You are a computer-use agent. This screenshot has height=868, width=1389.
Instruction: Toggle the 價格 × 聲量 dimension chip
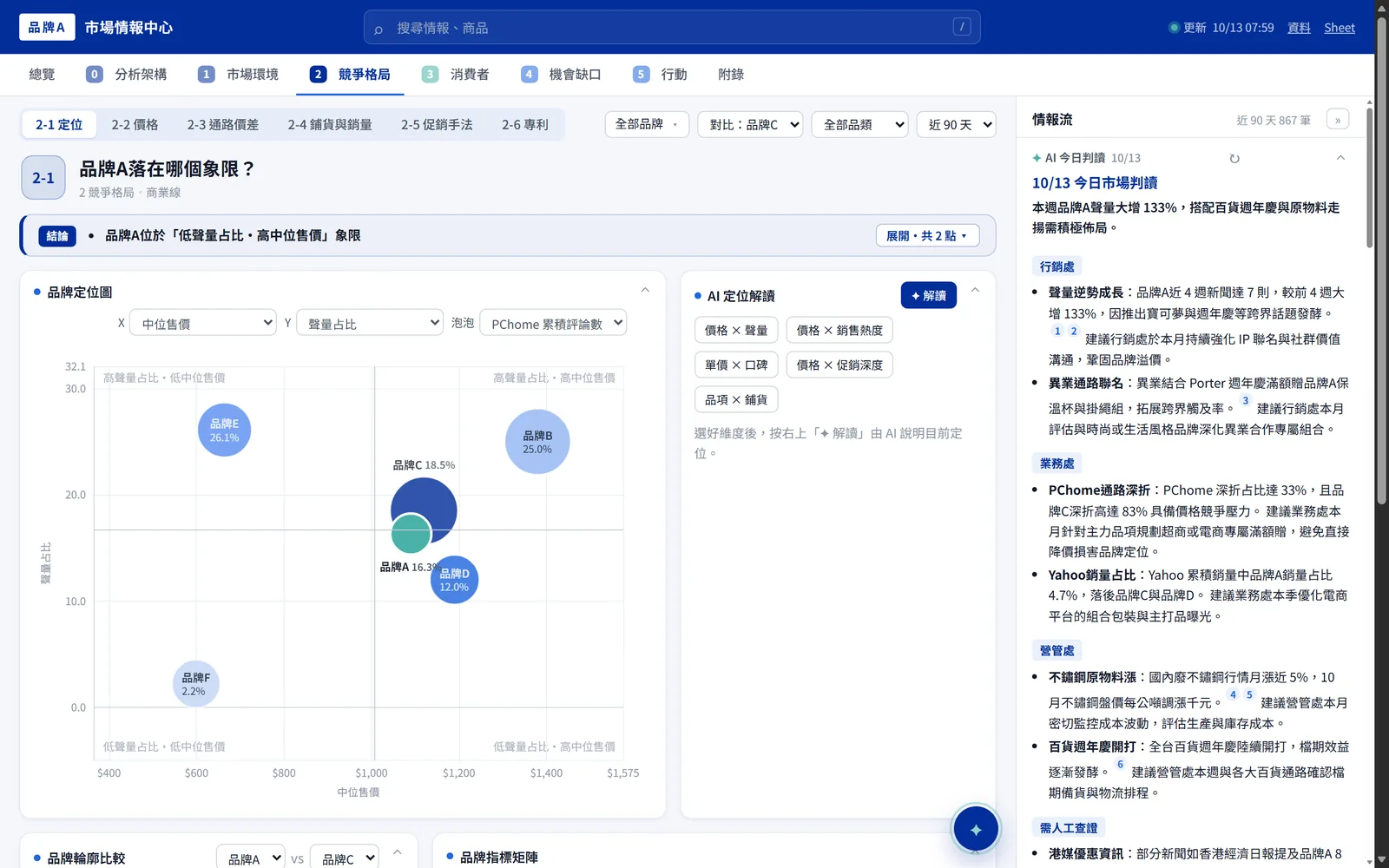pyautogui.click(x=736, y=331)
